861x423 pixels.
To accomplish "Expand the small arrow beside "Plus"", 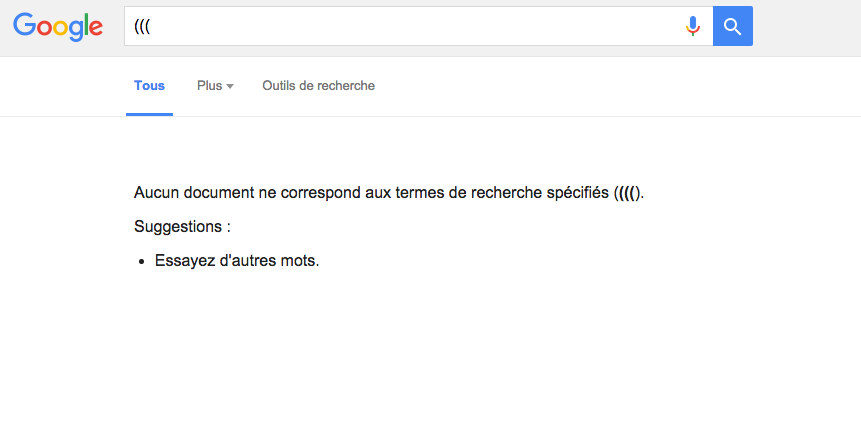I will (x=230, y=87).
